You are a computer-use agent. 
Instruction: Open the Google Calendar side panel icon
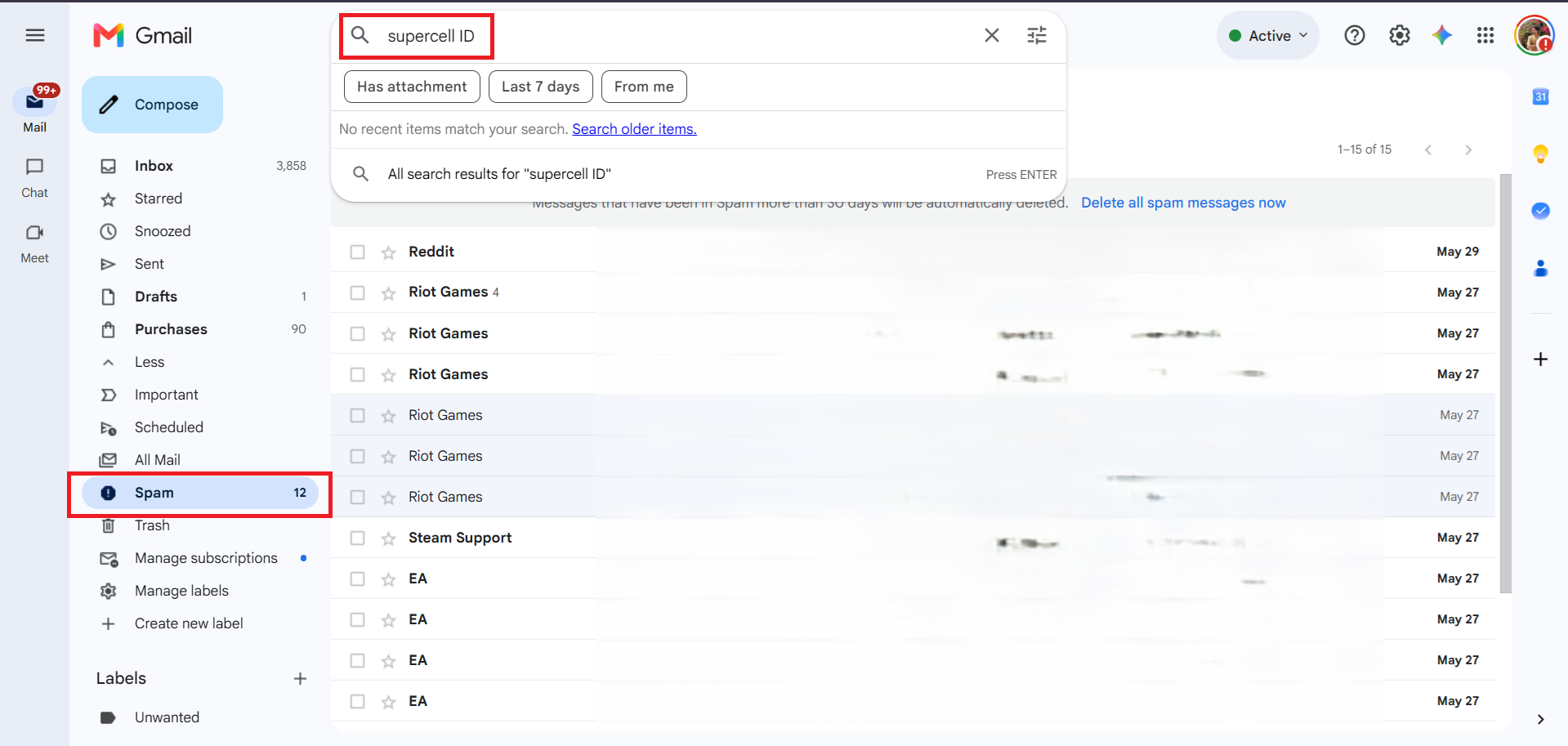click(x=1540, y=96)
